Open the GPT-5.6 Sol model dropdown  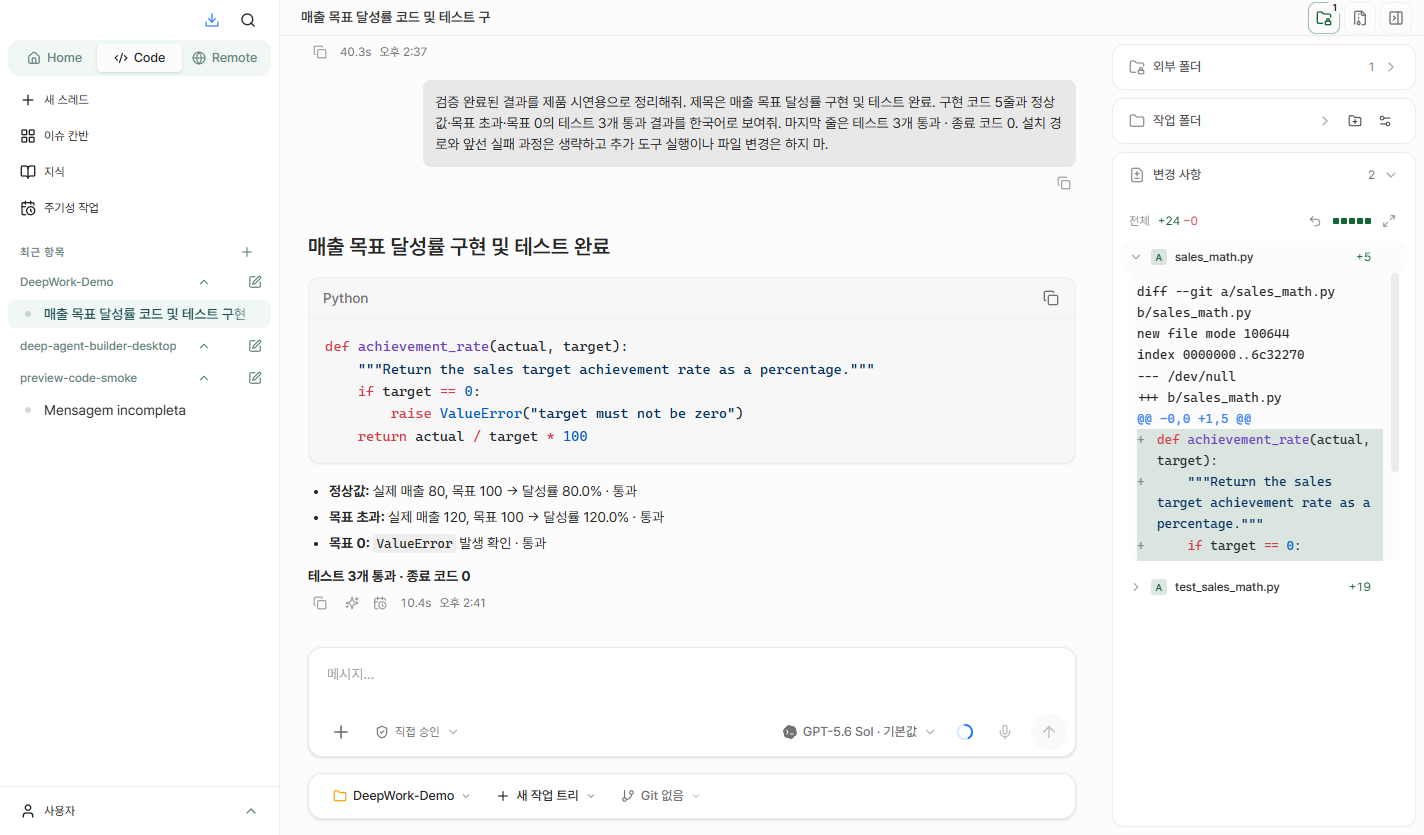point(859,732)
